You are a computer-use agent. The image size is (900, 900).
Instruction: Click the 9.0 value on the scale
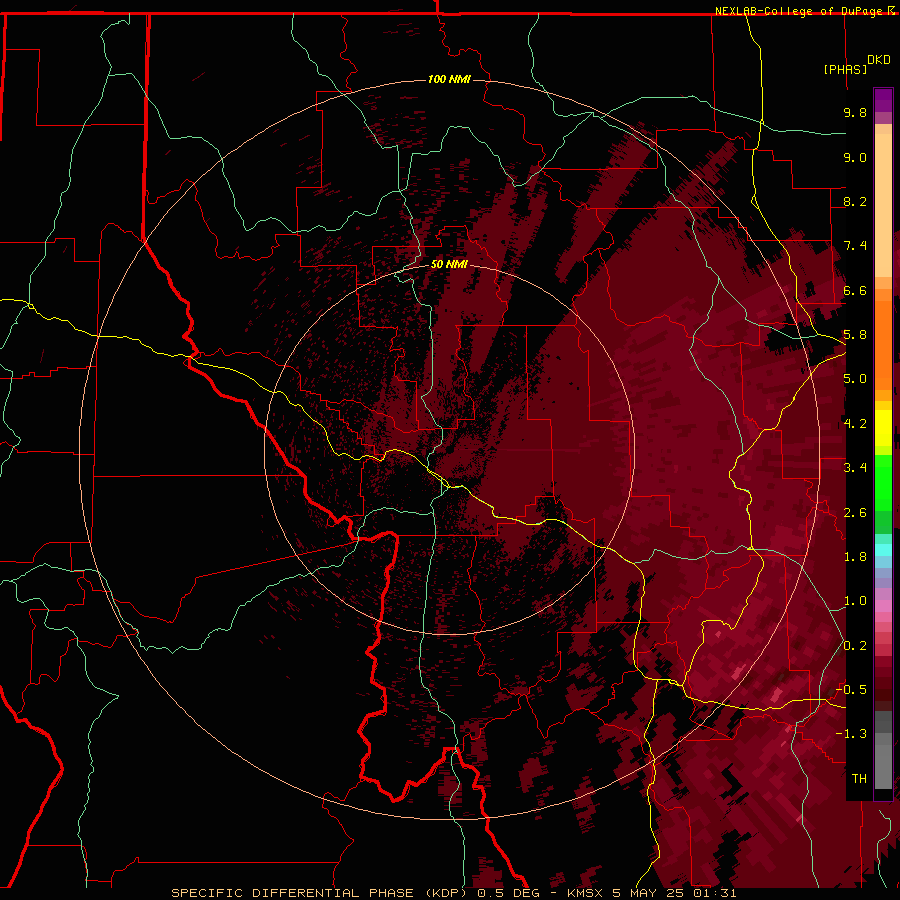coord(855,157)
